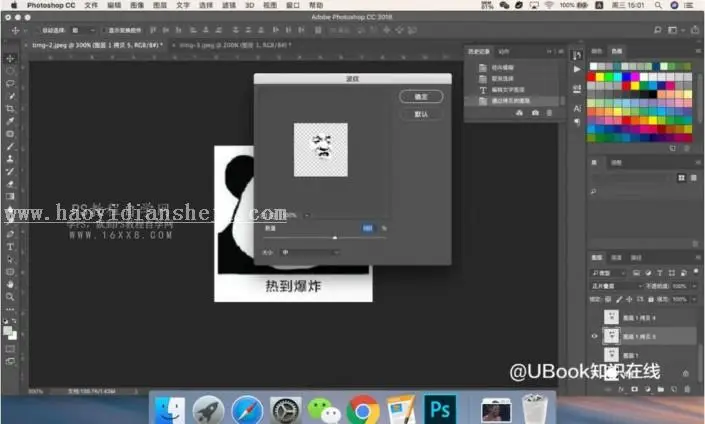Select the Move tool in the toolbox
This screenshot has height=424, width=705.
click(10, 58)
